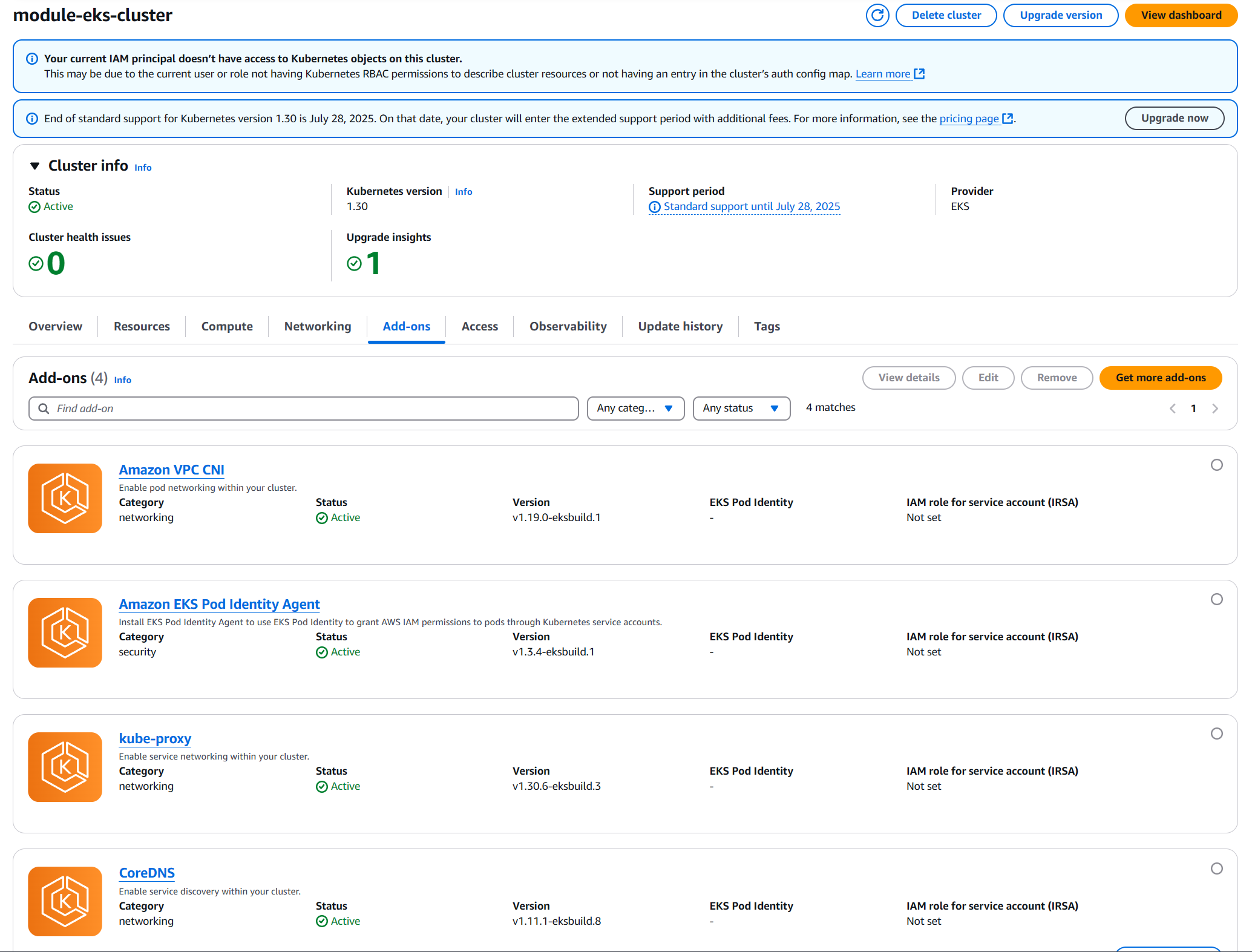Click the View details button
1252x952 pixels.
tap(909, 378)
